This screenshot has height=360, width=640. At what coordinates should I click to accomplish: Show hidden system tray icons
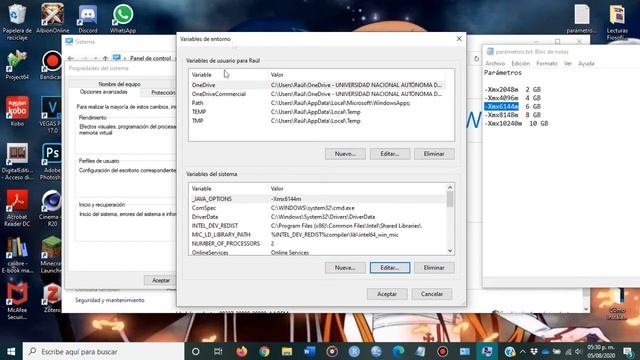[523, 351]
